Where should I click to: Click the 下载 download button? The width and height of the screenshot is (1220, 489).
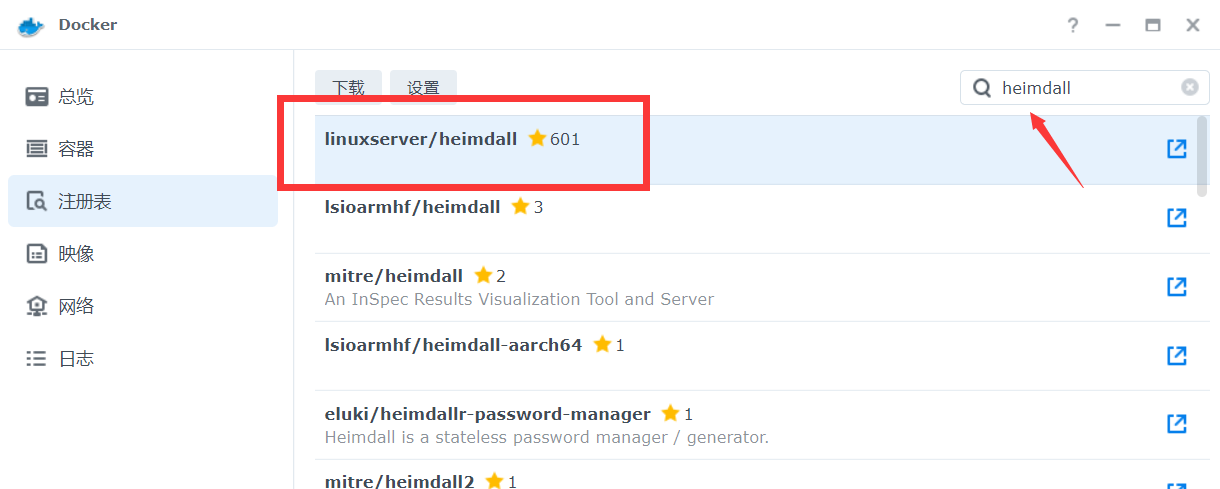coord(349,88)
